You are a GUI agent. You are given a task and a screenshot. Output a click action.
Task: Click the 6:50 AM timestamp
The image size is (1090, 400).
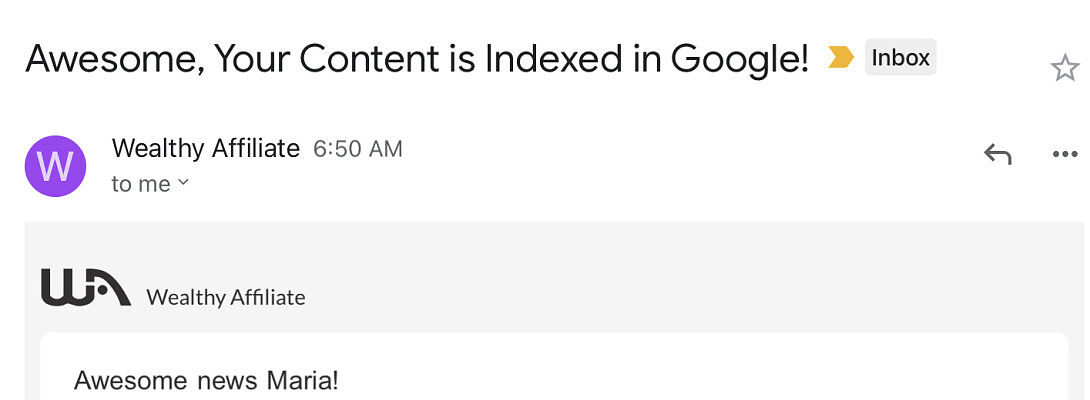click(x=358, y=150)
